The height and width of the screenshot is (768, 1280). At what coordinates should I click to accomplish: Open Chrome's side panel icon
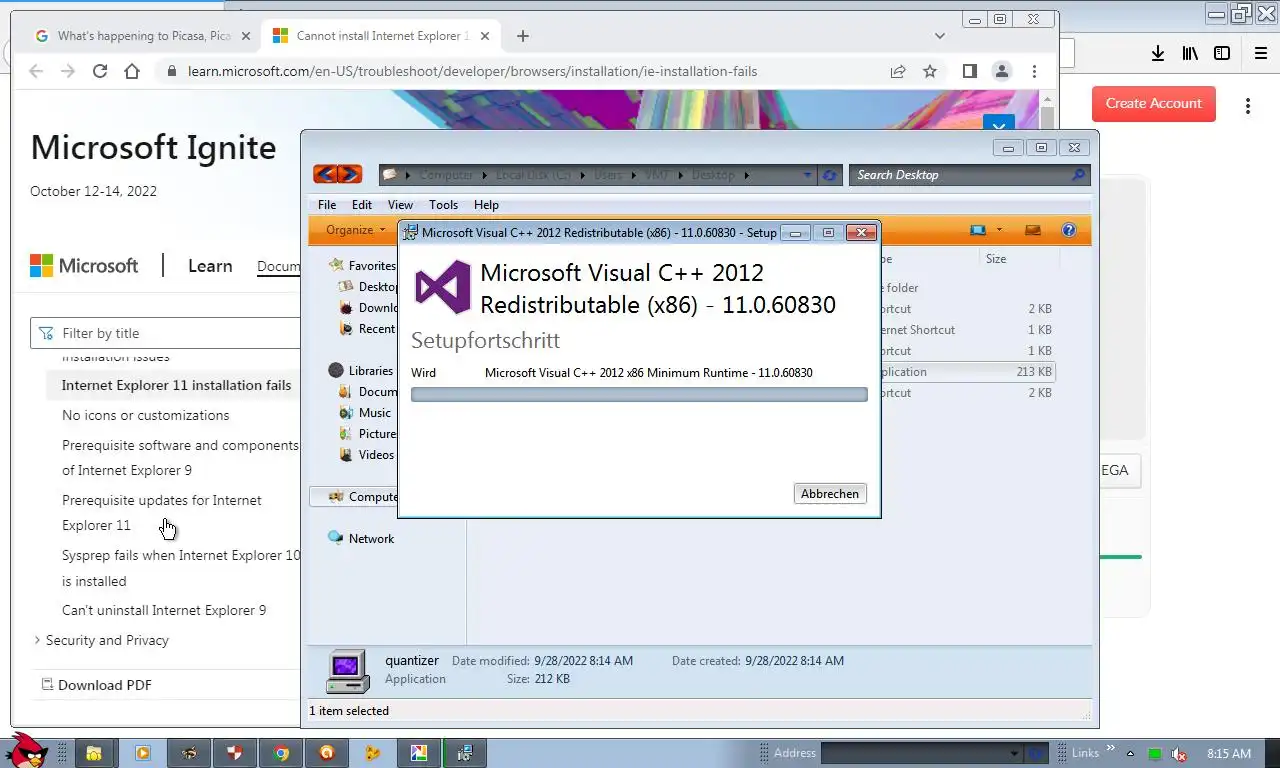(x=969, y=71)
